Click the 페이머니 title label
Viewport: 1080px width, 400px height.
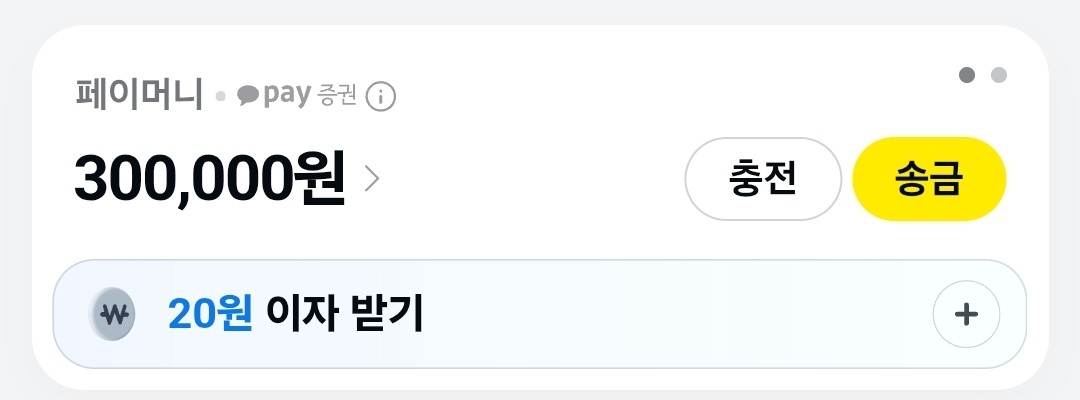click(139, 95)
